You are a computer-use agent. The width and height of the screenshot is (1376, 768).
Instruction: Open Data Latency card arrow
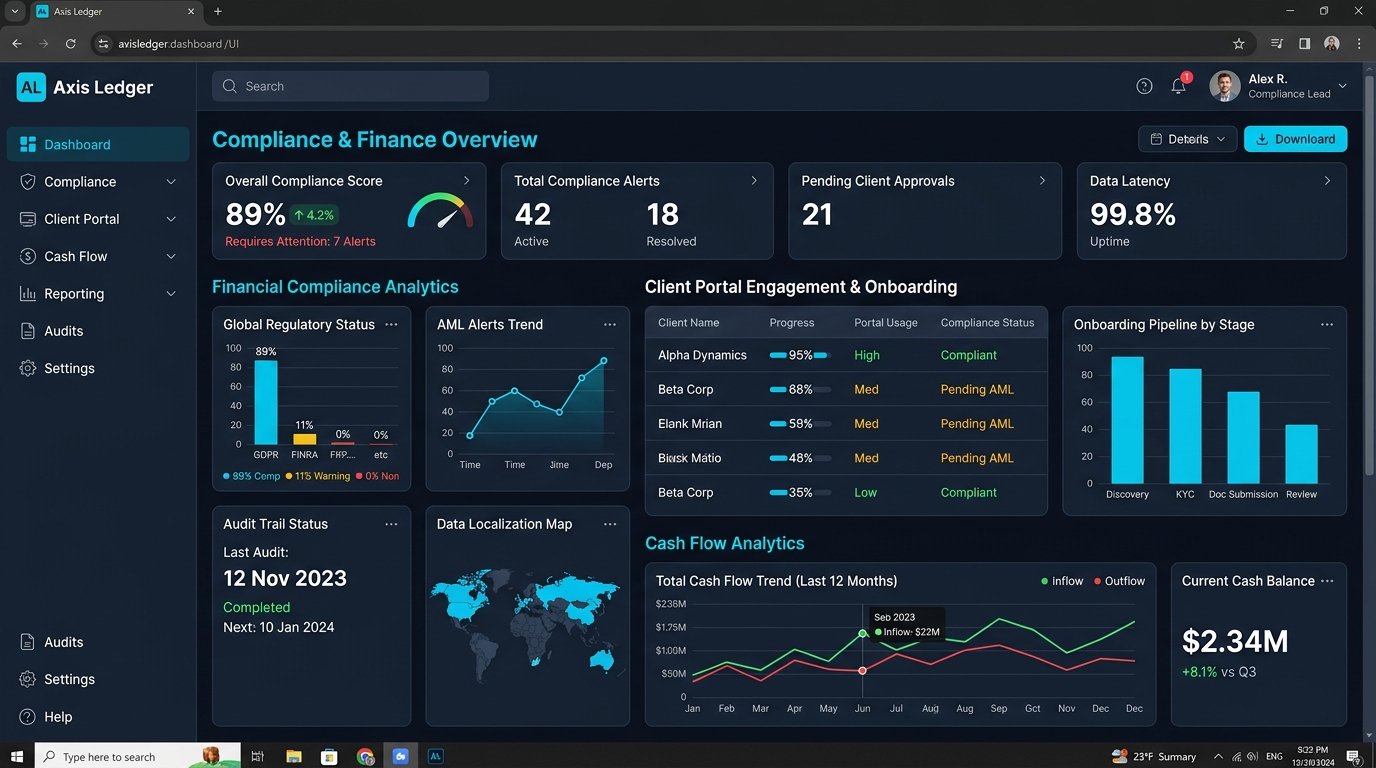pos(1328,181)
